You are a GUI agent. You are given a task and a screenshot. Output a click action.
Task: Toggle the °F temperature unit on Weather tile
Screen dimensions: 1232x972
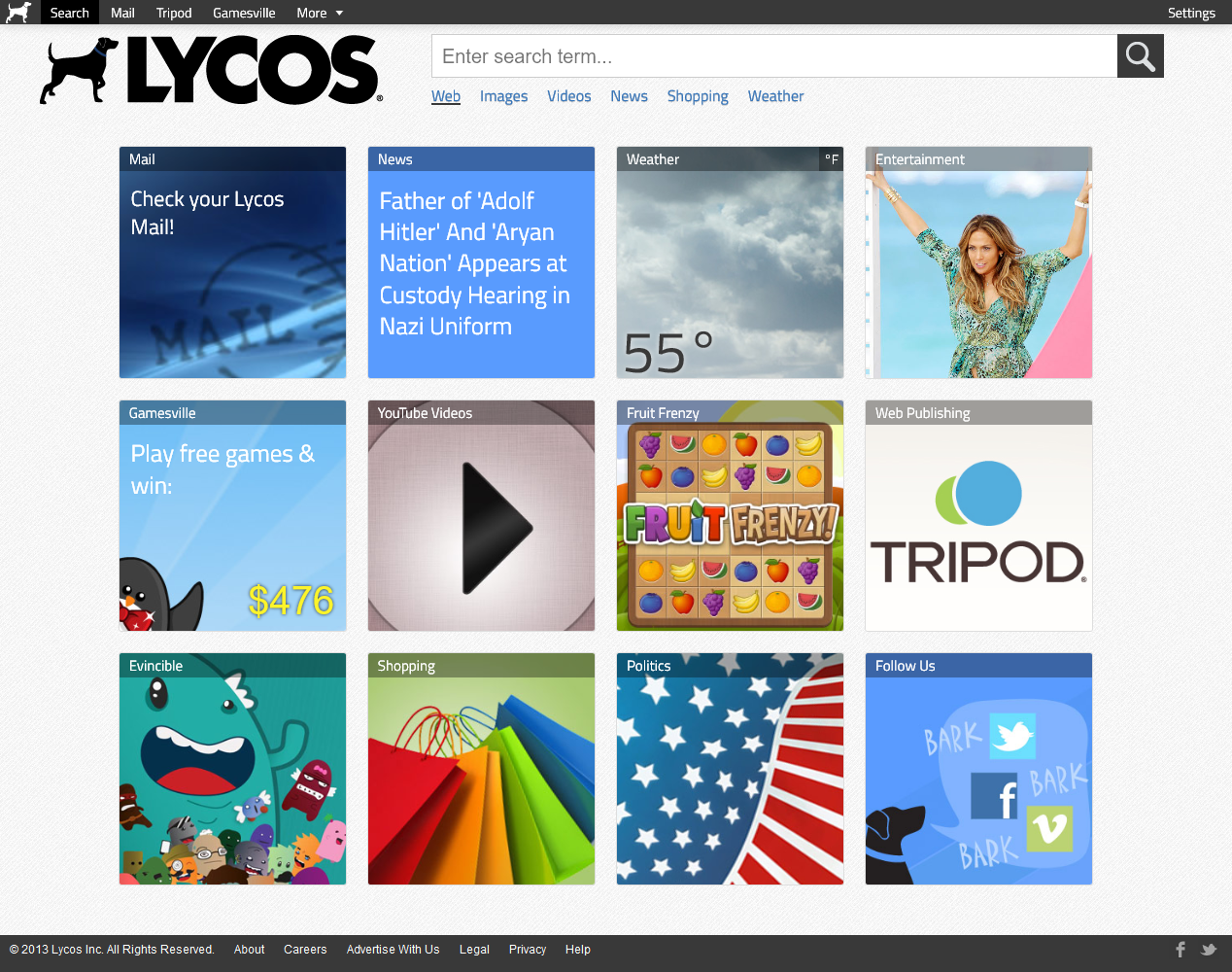[832, 159]
